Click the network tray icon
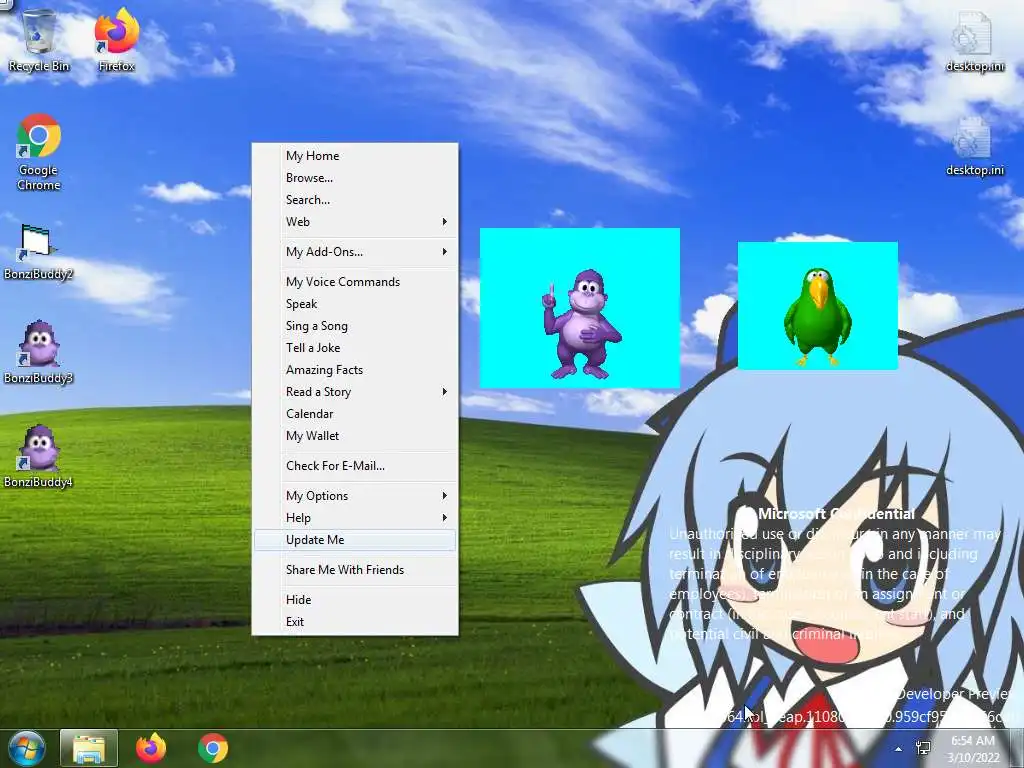 [923, 748]
